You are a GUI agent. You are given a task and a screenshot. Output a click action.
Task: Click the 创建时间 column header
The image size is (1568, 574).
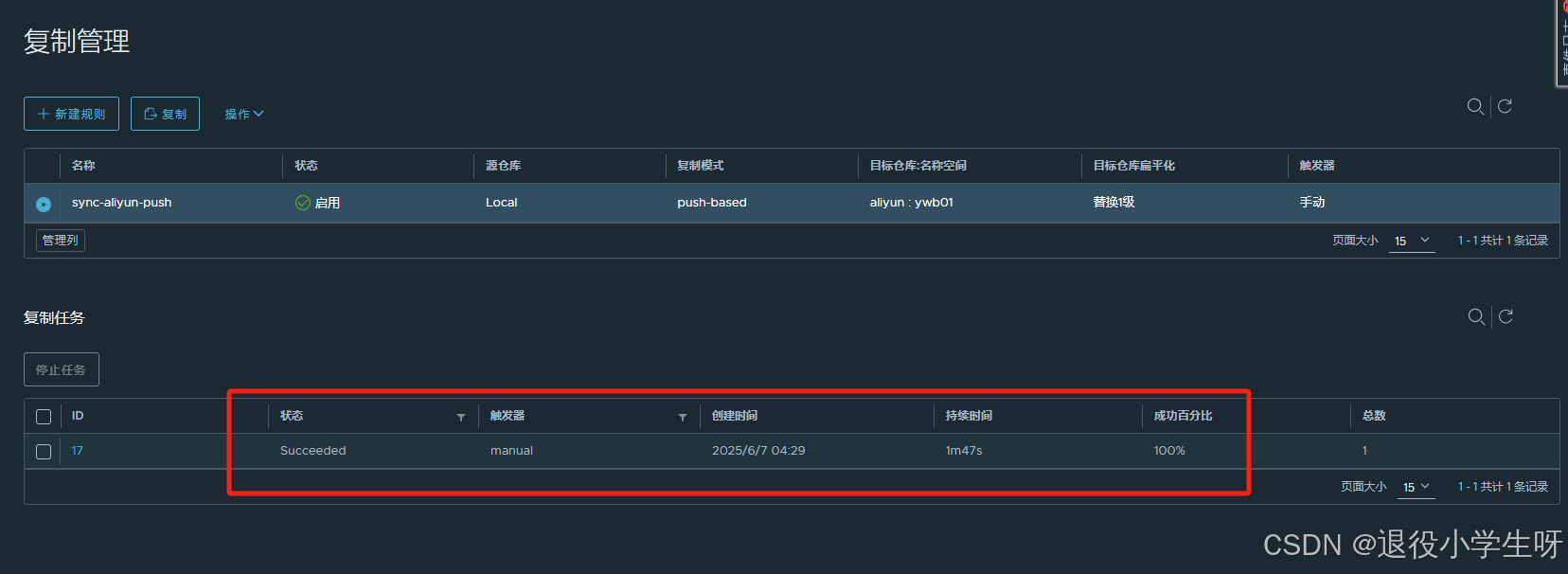tap(735, 416)
